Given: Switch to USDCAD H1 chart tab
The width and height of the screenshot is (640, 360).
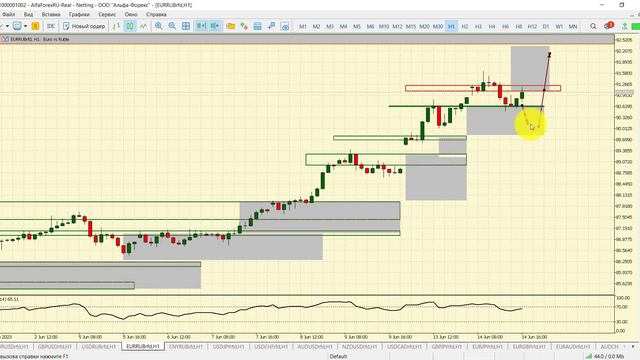Looking at the screenshot, I should pos(403,347).
